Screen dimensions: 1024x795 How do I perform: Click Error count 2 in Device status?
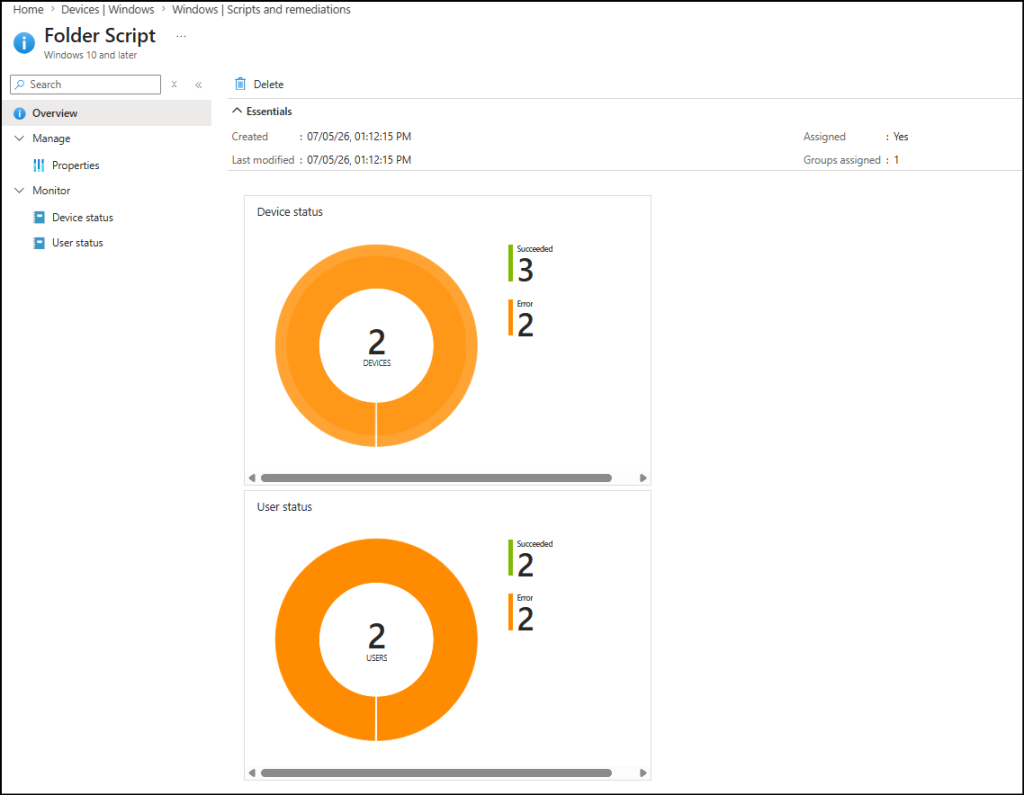point(525,325)
